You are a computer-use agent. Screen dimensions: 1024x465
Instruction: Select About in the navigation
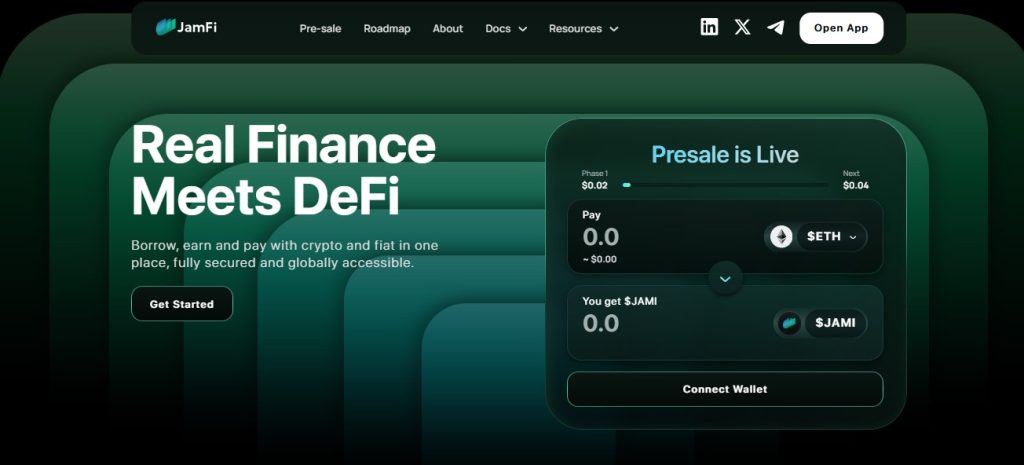pos(448,29)
